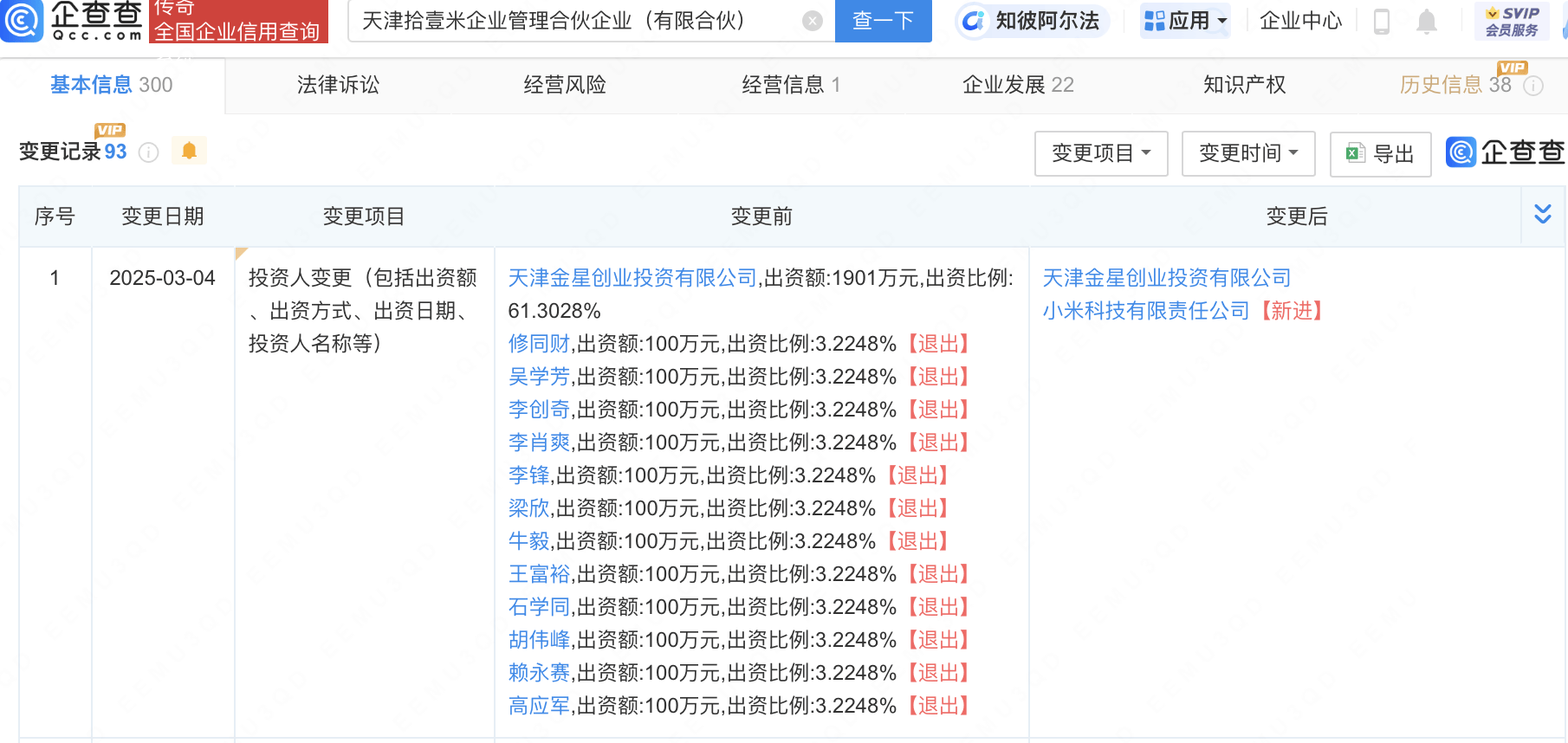Click the 知彼阿尔法 AI icon
This screenshot has width=1568, height=743.
pyautogui.click(x=974, y=21)
